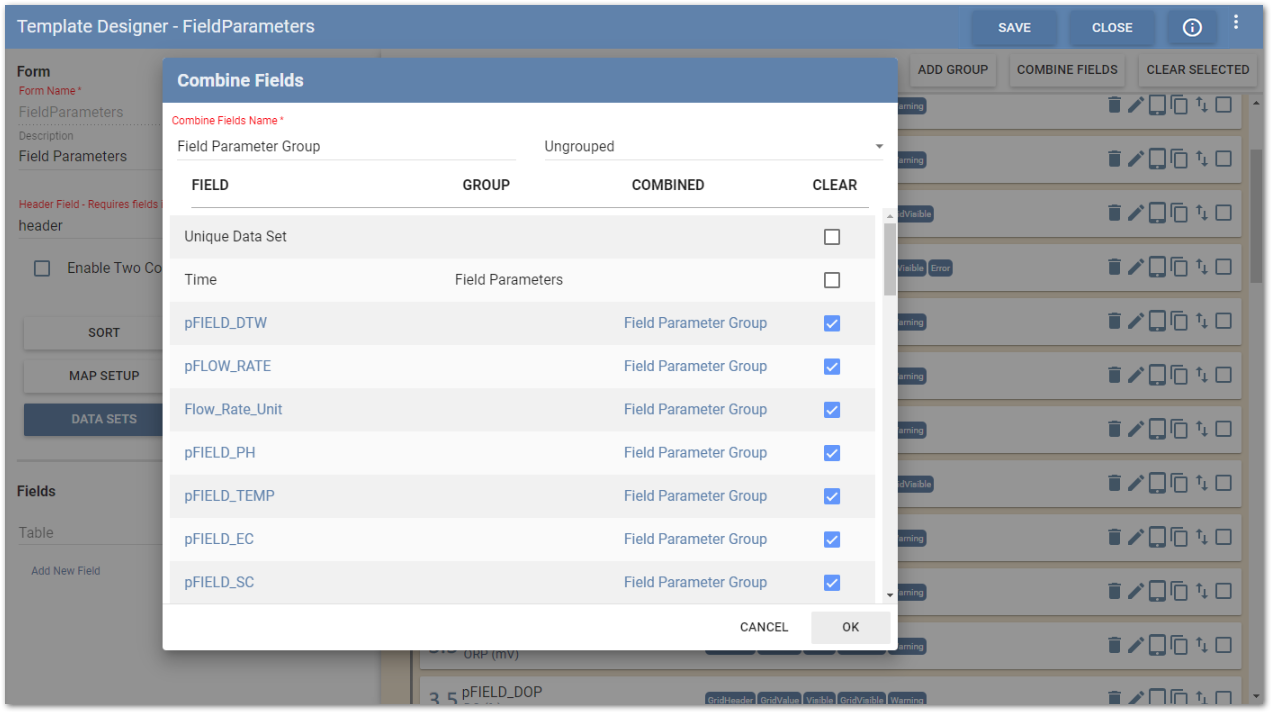Click the pFIELD_PH field link
This screenshot has height=713, width=1272.
pos(220,452)
